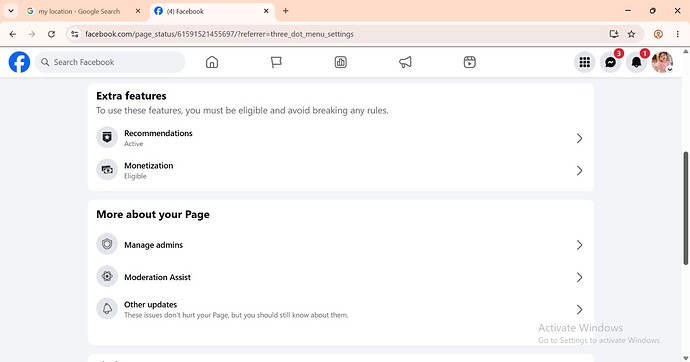Expand the Moderation Assist row chevron
690x362 pixels.
coord(580,277)
